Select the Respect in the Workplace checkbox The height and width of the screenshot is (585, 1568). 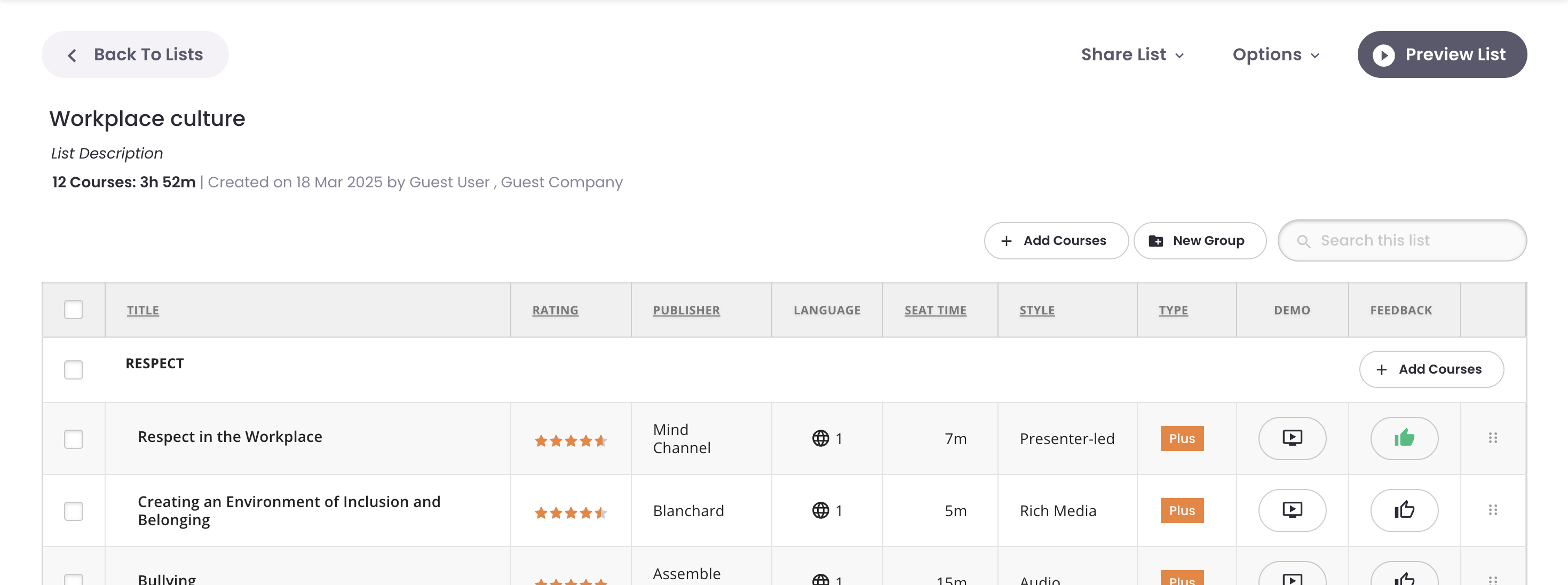[74, 439]
